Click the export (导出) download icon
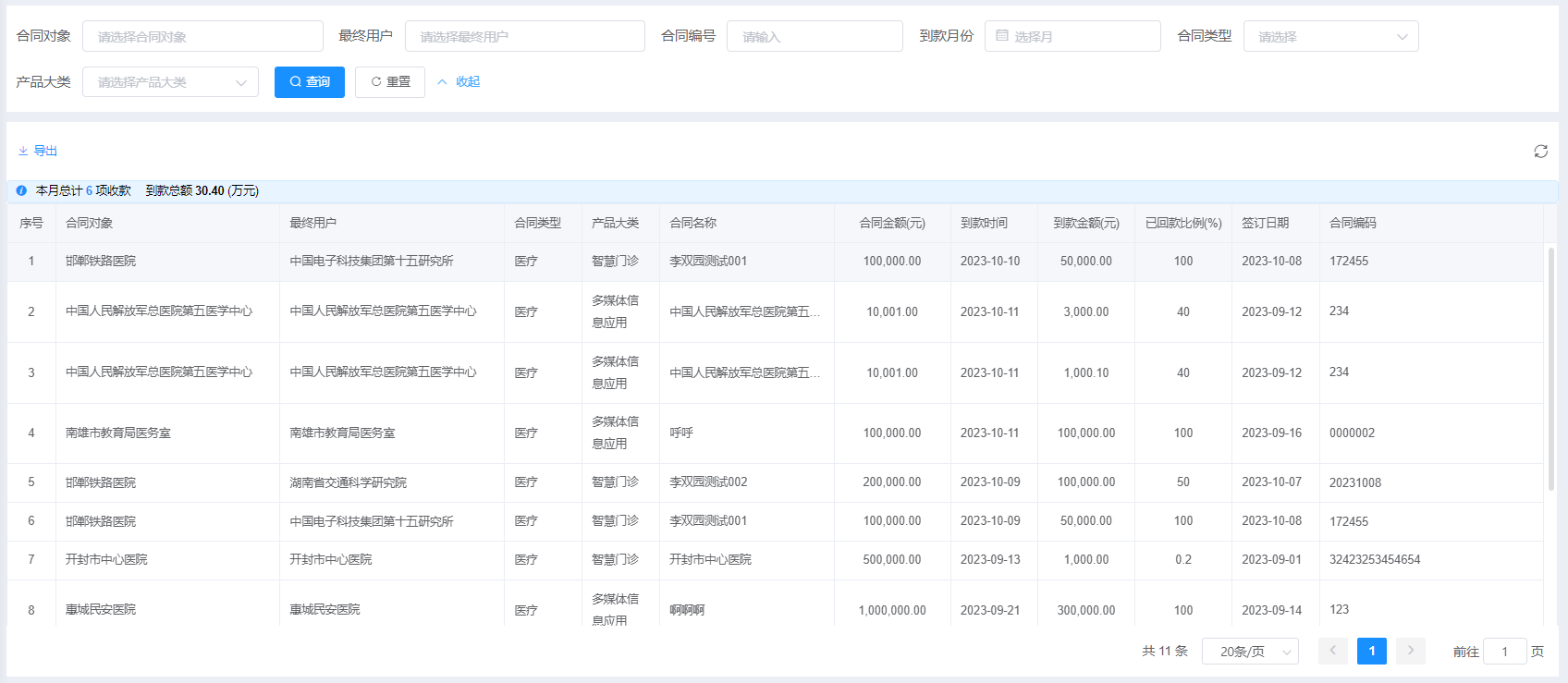The height and width of the screenshot is (683, 1568). pyautogui.click(x=23, y=152)
